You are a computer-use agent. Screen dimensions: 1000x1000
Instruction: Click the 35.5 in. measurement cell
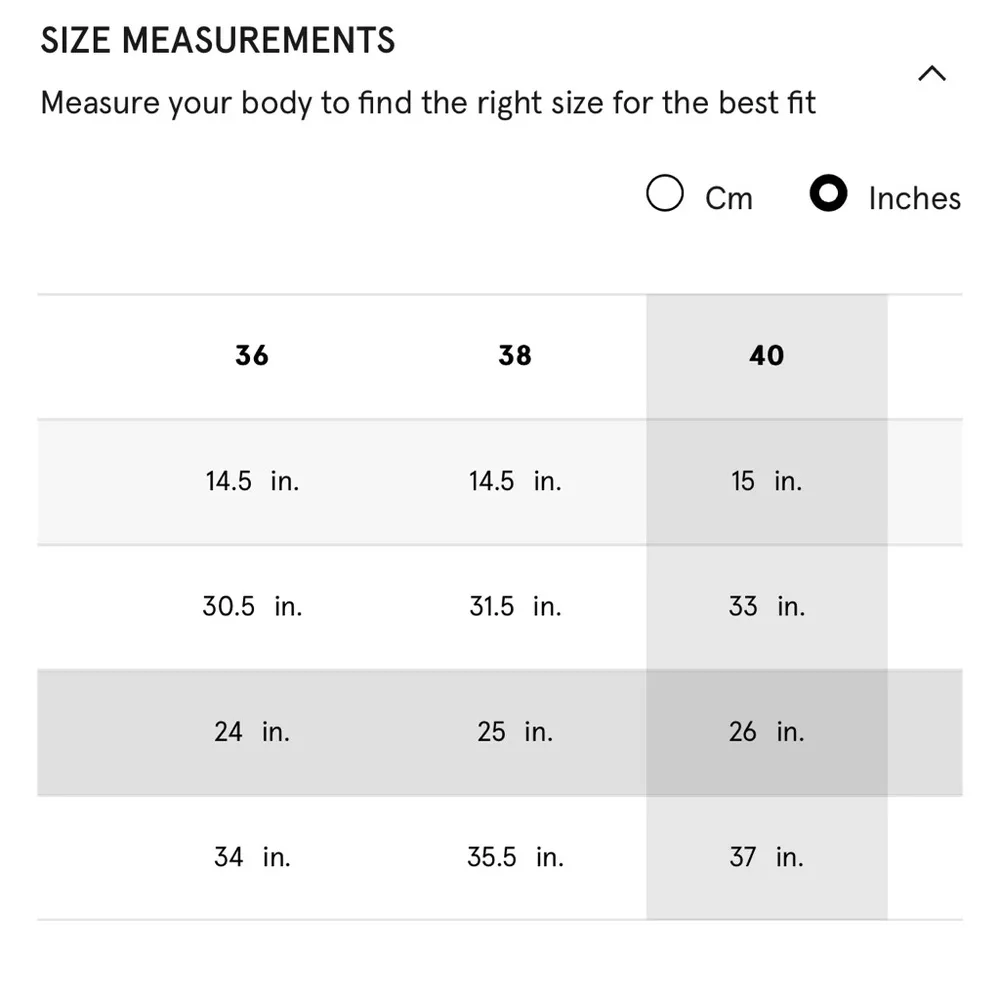(x=515, y=857)
